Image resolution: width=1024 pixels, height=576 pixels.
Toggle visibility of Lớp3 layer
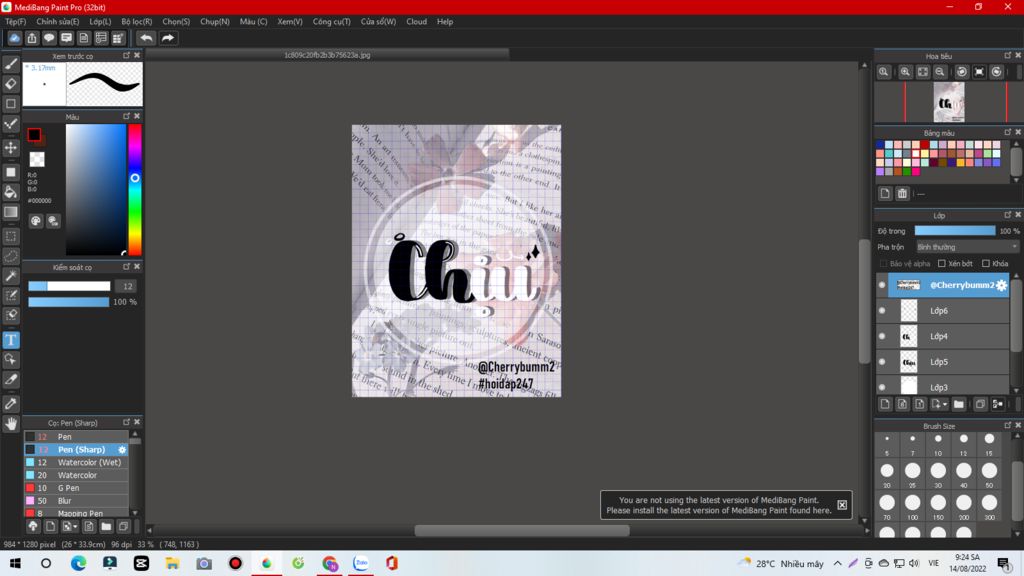(x=882, y=387)
